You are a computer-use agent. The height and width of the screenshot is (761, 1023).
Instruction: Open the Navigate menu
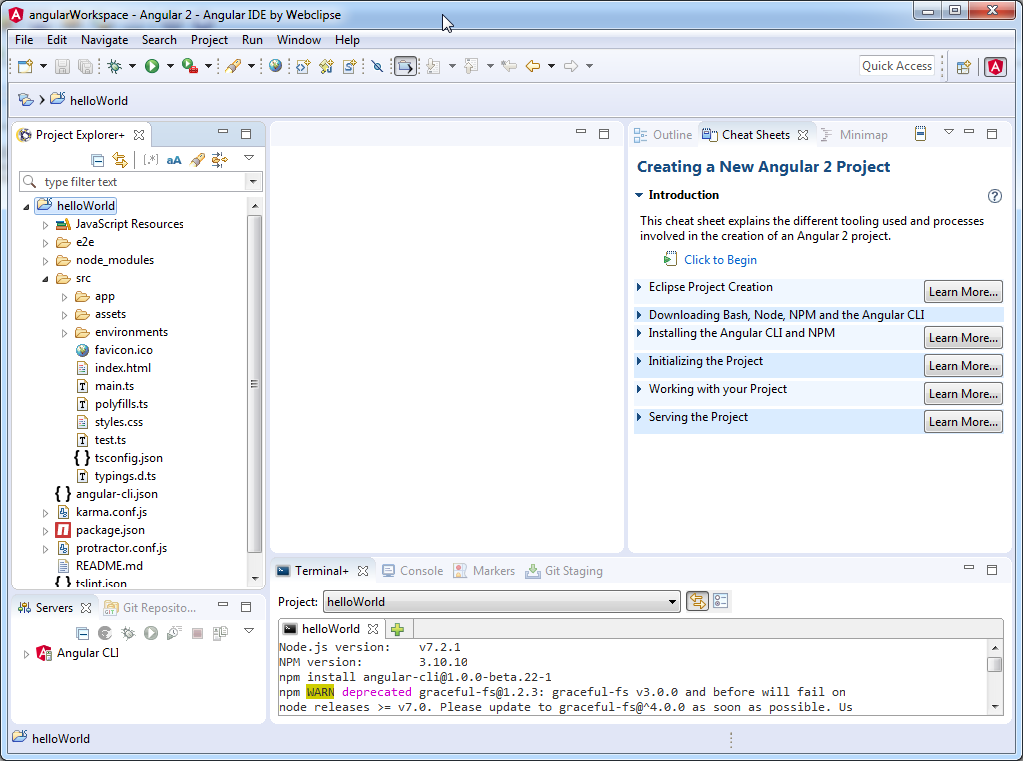[x=104, y=40]
